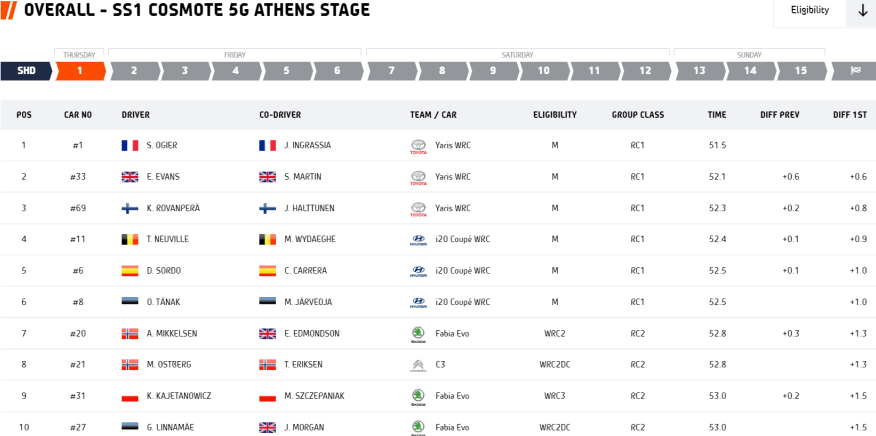Open stage 15 results tab
This screenshot has height=436, width=876.
pos(800,71)
